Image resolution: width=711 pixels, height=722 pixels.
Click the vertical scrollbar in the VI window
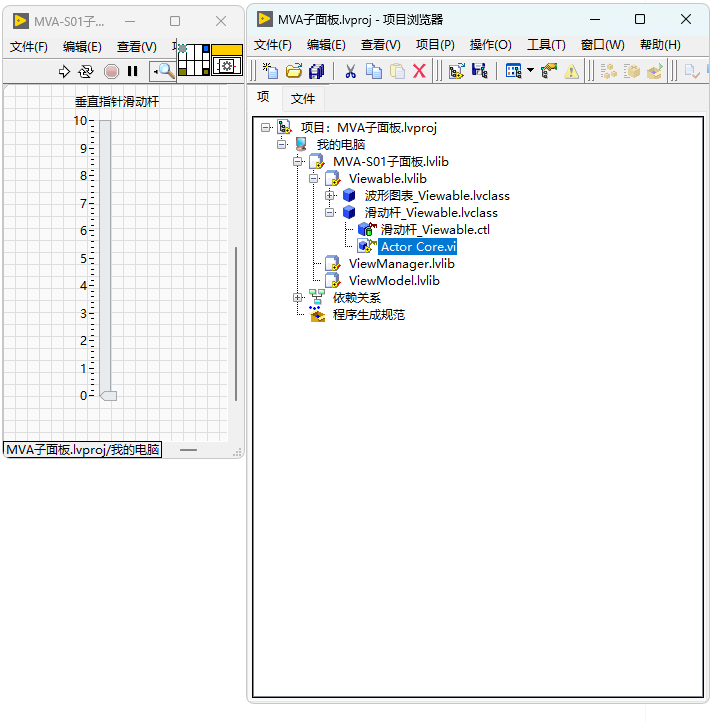tap(236, 324)
